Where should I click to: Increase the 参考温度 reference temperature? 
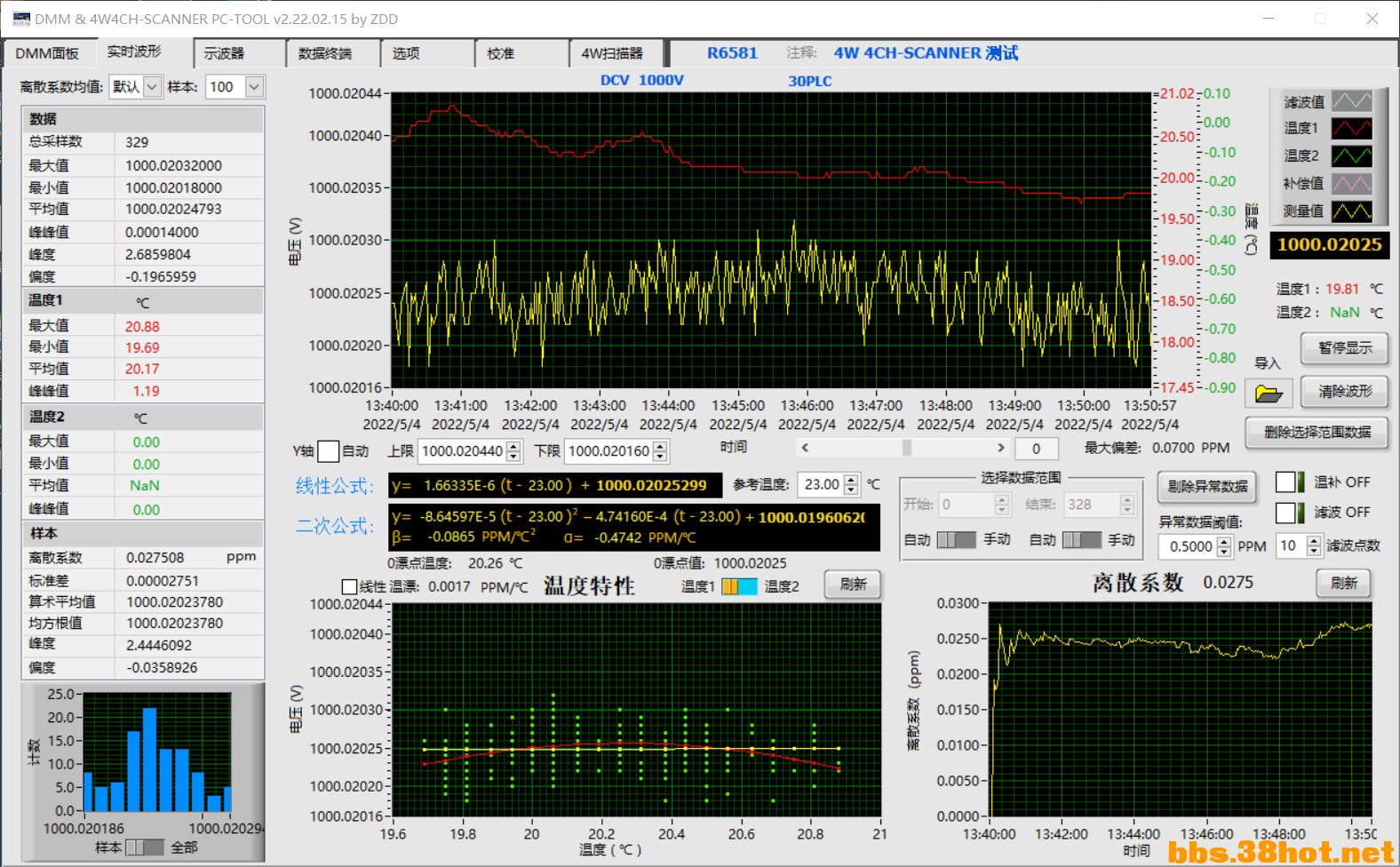point(852,479)
